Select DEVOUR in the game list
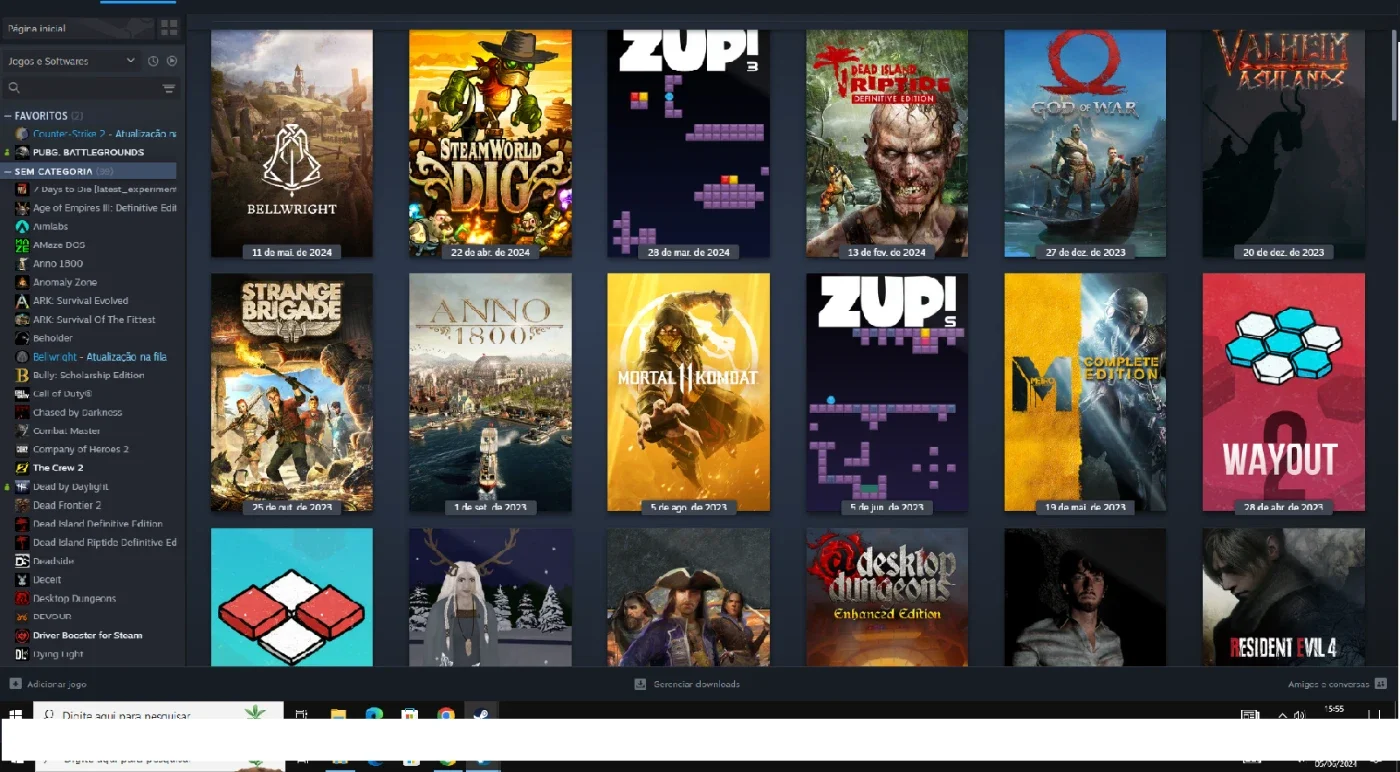The image size is (1400, 772). (53, 617)
